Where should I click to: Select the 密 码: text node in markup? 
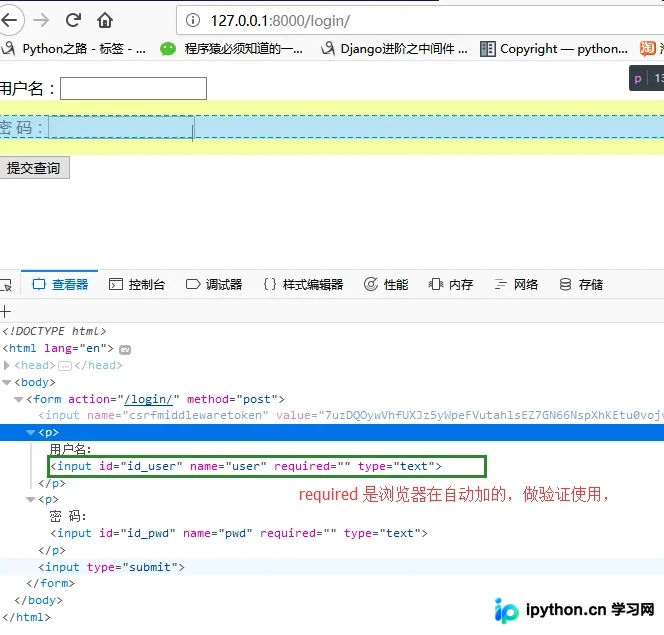pyautogui.click(x=68, y=516)
